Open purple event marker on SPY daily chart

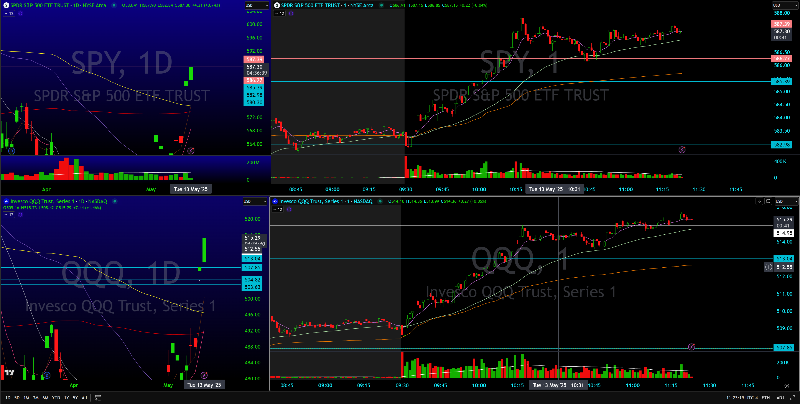pos(192,150)
